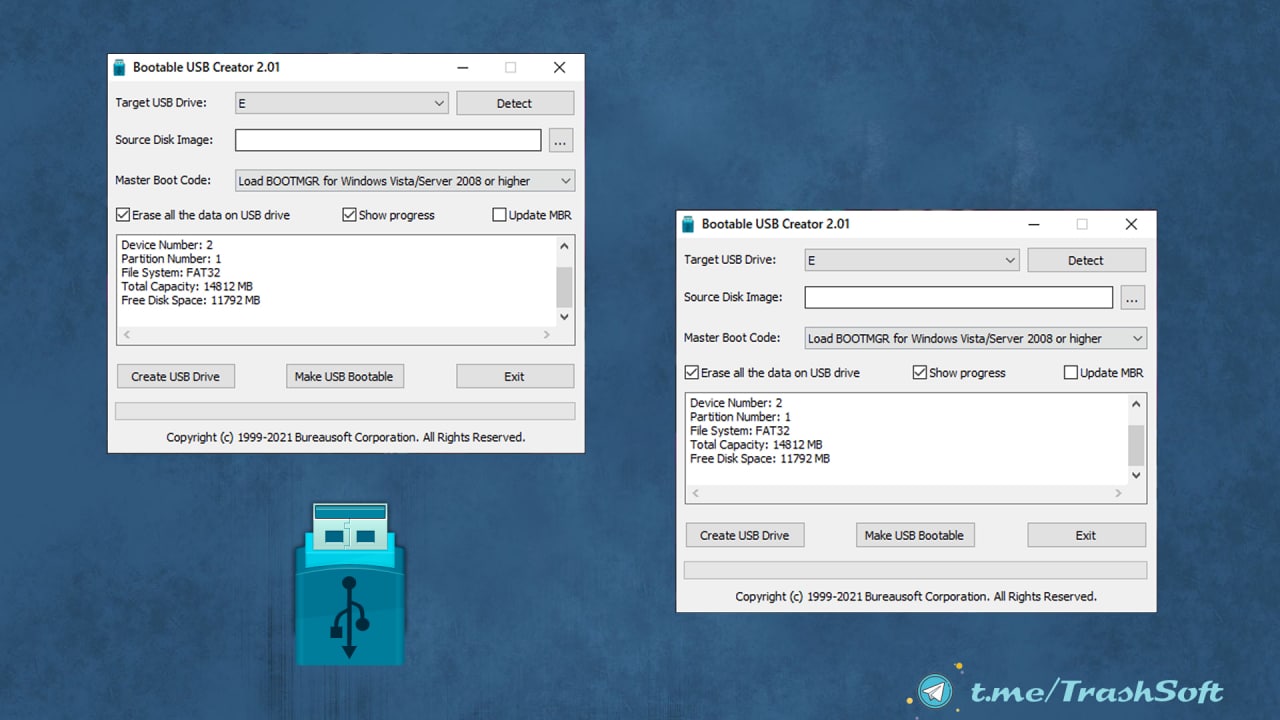
Task: Close the left Bootable USB Creator window
Action: tap(560, 68)
